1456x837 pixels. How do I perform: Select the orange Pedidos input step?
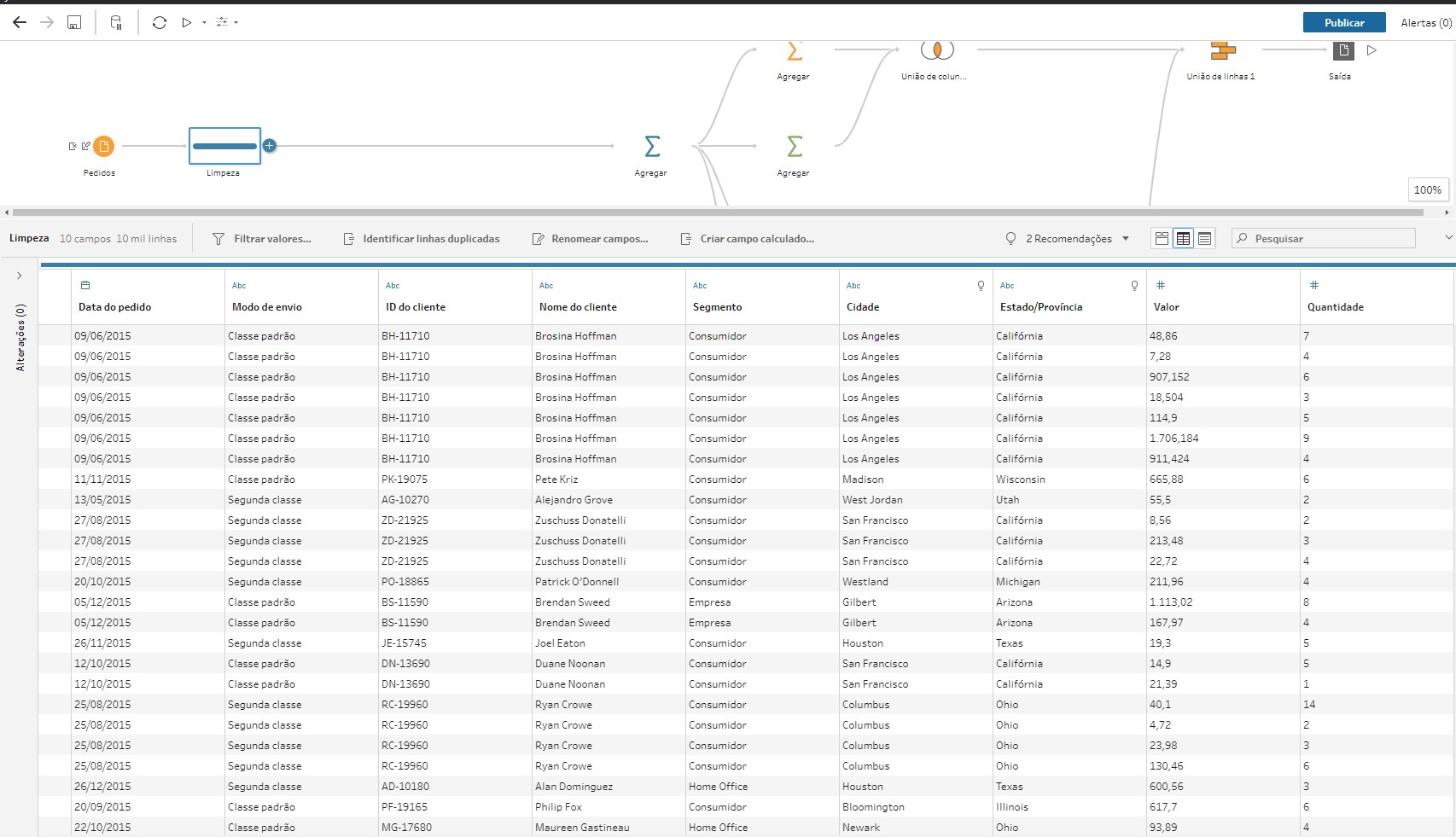103,147
